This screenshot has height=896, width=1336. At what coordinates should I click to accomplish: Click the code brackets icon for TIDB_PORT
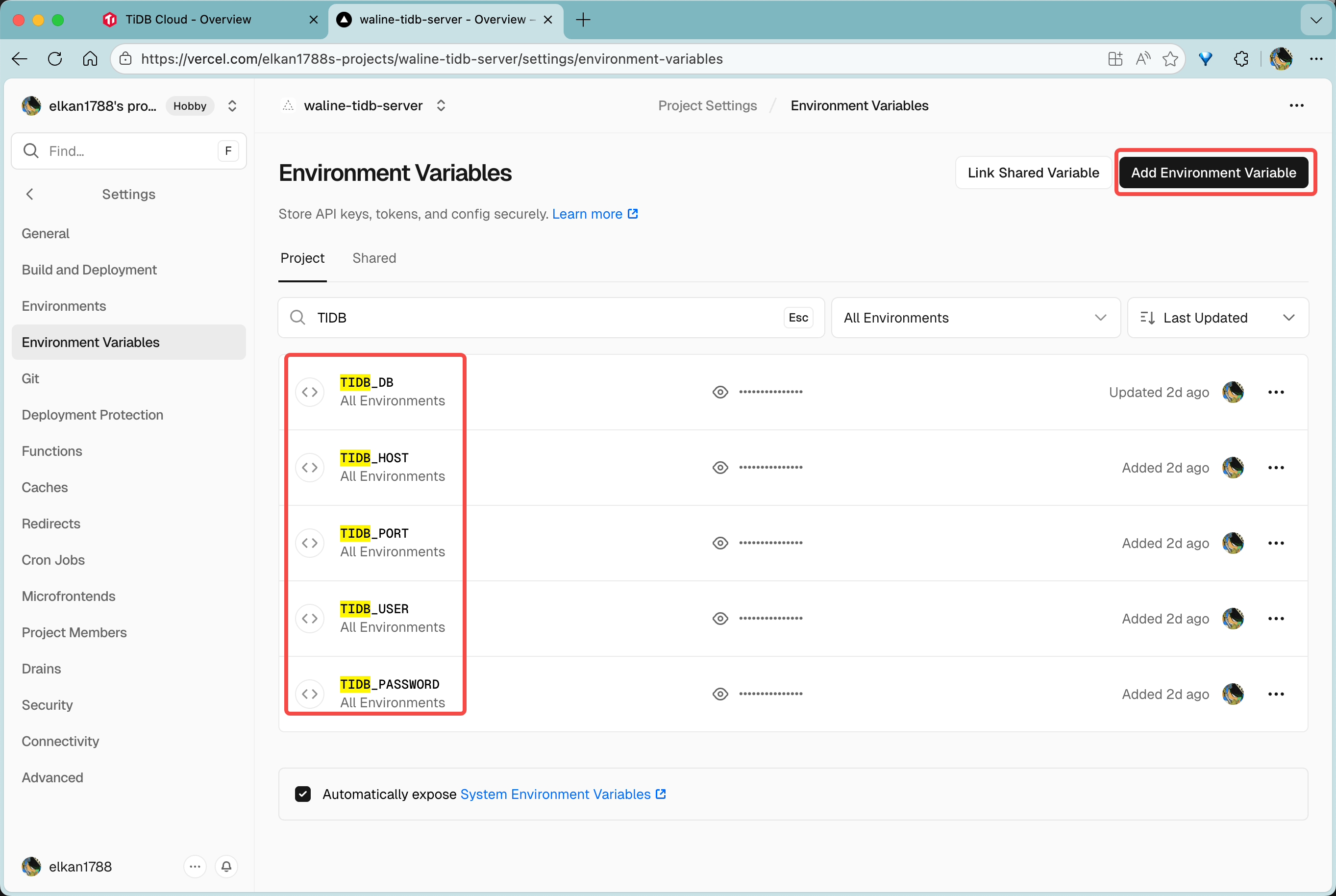point(310,543)
